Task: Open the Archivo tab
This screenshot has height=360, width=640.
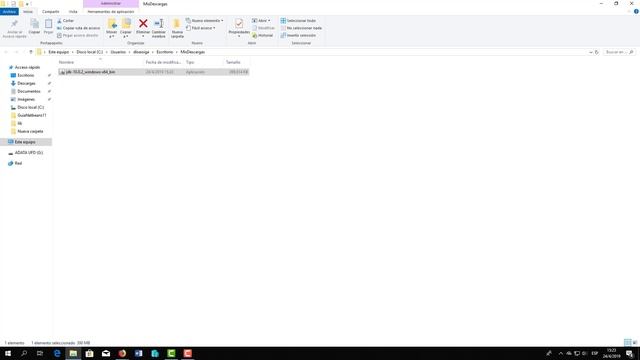Action: pos(9,11)
